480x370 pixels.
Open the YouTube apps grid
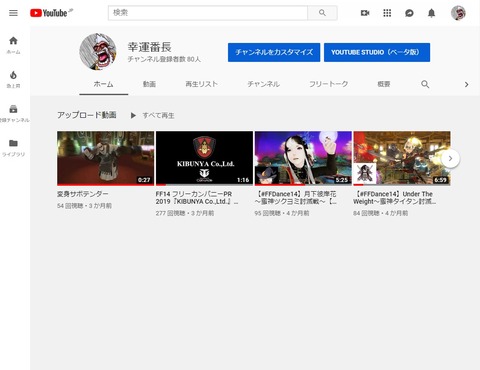387,13
